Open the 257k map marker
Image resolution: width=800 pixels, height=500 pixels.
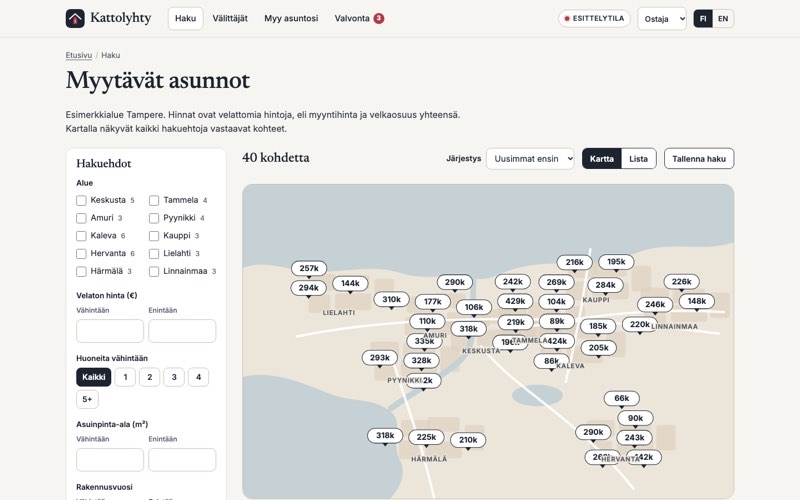click(x=309, y=268)
